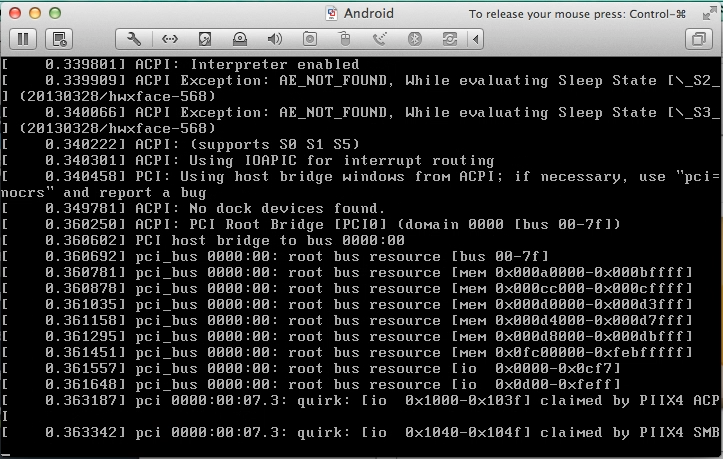723x459 pixels.
Task: Click resource line '0x000cc000-0x000cffff'
Action: click(x=347, y=289)
